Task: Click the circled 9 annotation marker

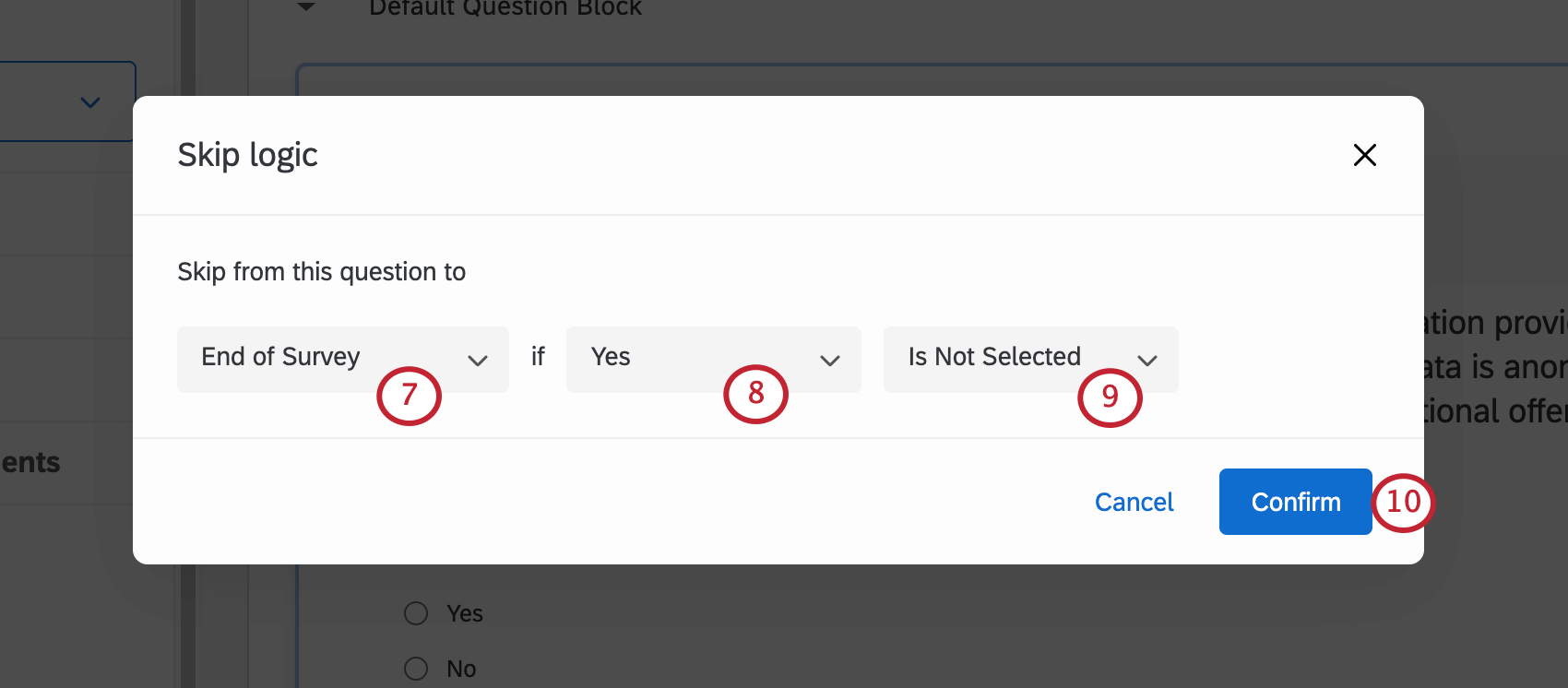Action: coord(1111,397)
